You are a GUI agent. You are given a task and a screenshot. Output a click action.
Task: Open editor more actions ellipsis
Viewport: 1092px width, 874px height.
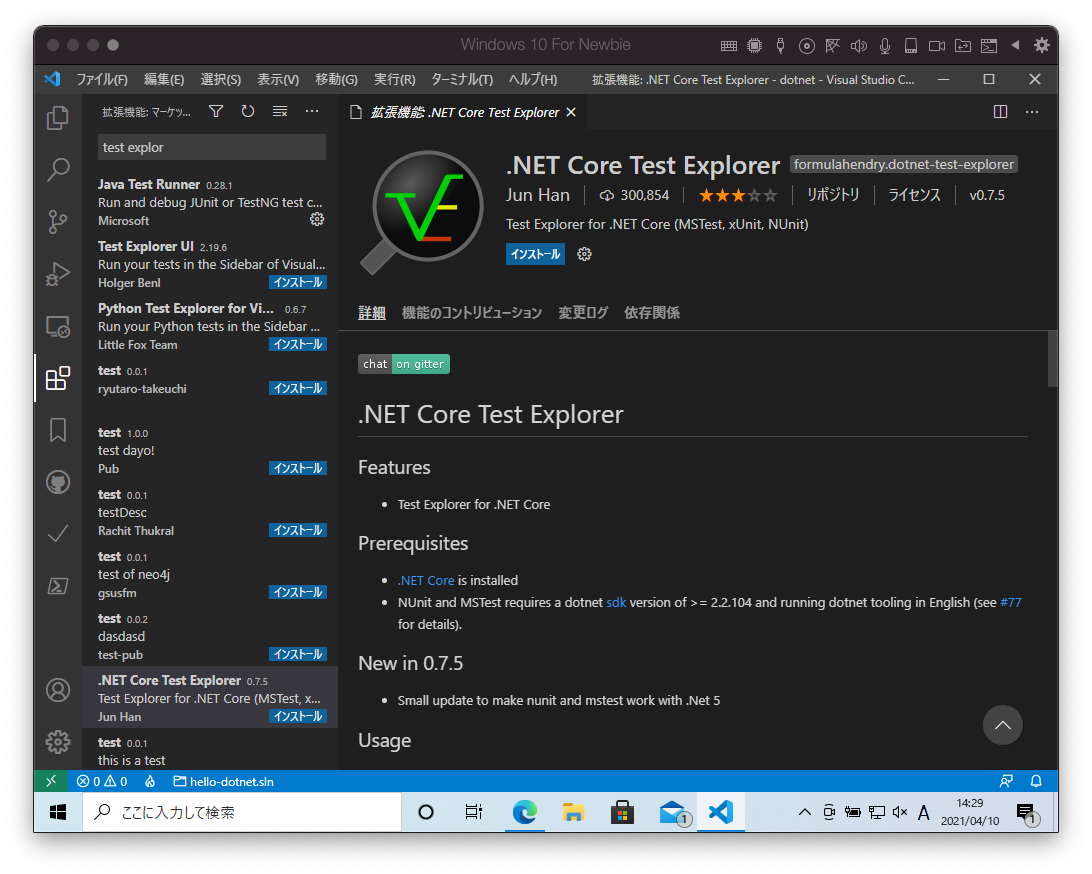coord(1032,111)
